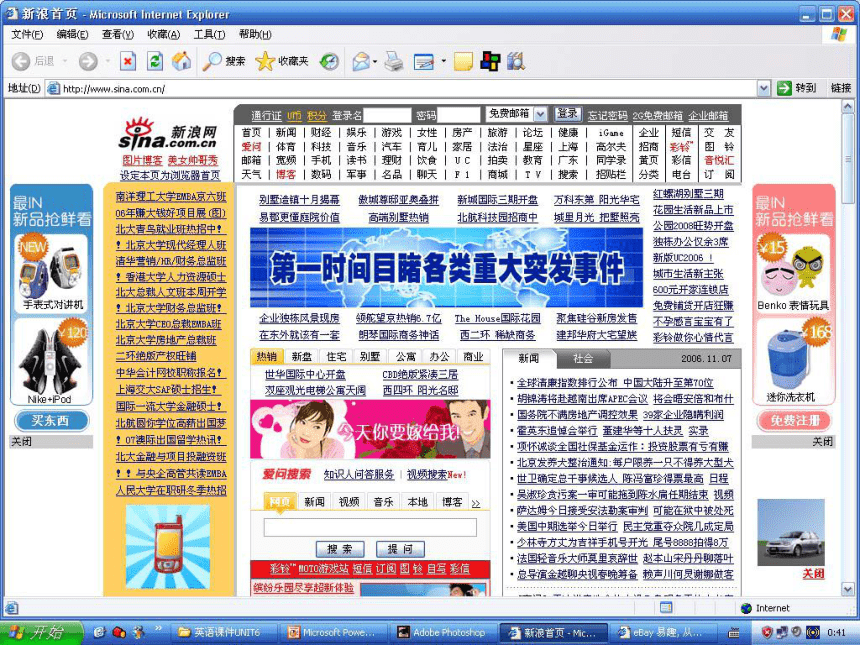Click the vertical scrollbar up arrow
860x645 pixels.
pos(848,106)
